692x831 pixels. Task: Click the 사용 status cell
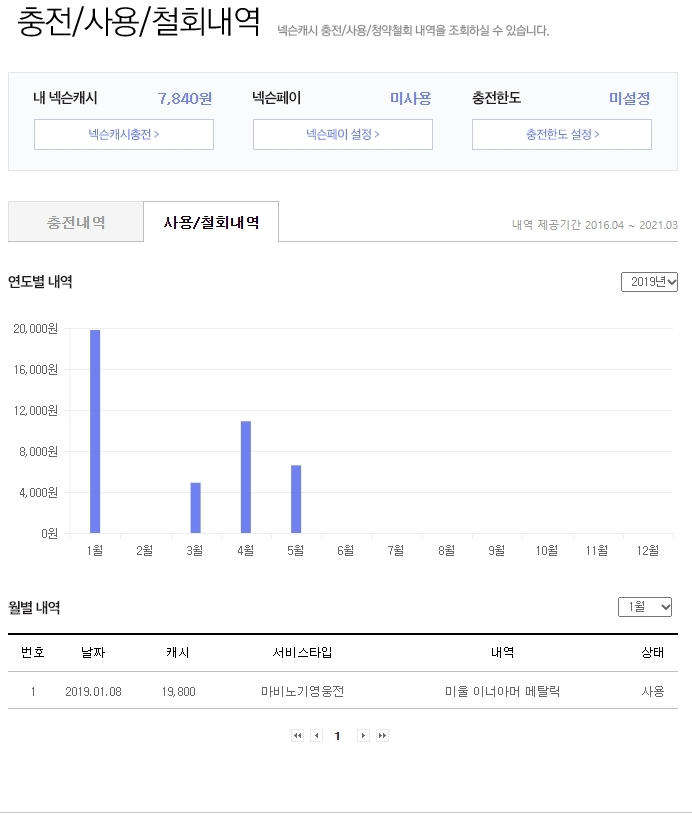[652, 691]
